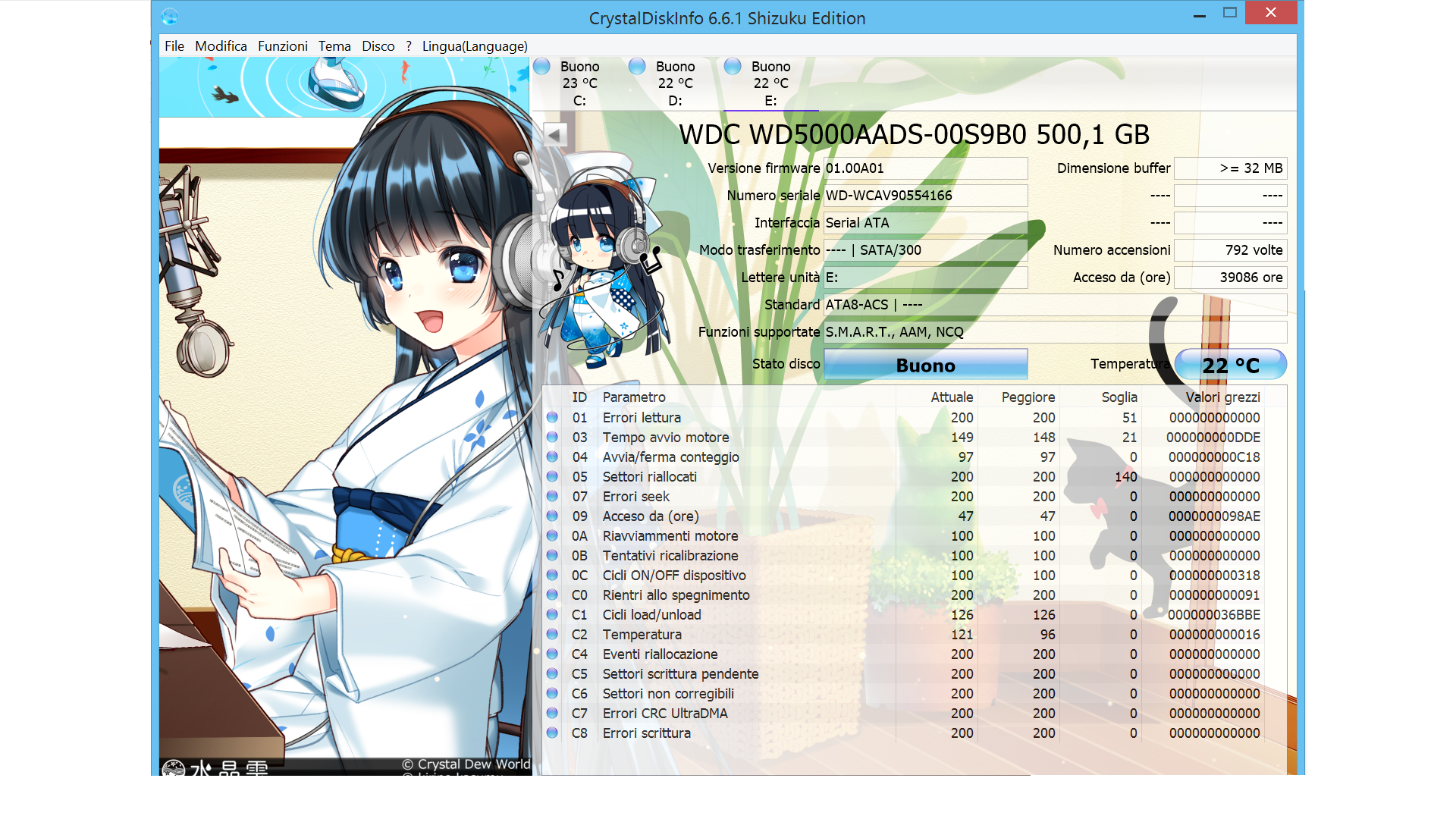1456x819 pixels.
Task: Click the status orb for Settori scrittura pendente
Action: click(552, 674)
